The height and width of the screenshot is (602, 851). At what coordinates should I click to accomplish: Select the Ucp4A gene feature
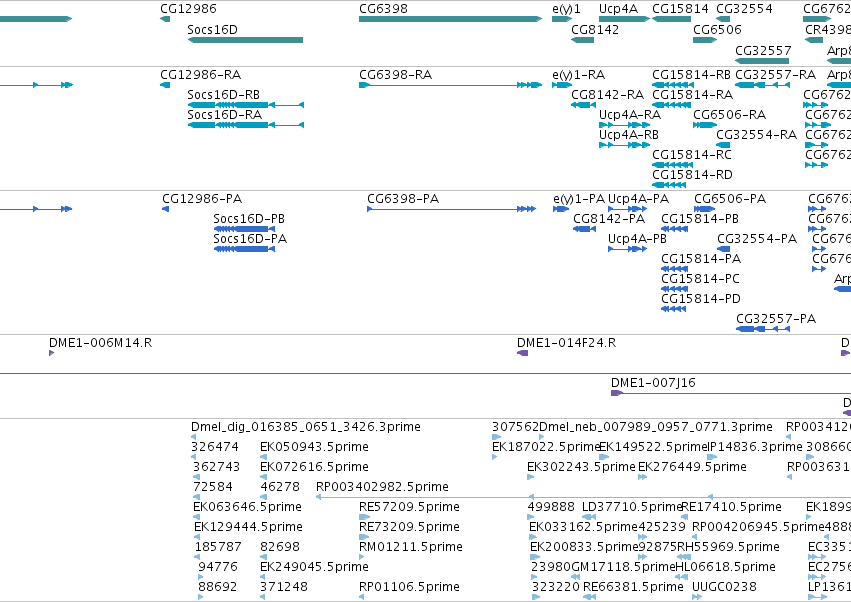(624, 19)
